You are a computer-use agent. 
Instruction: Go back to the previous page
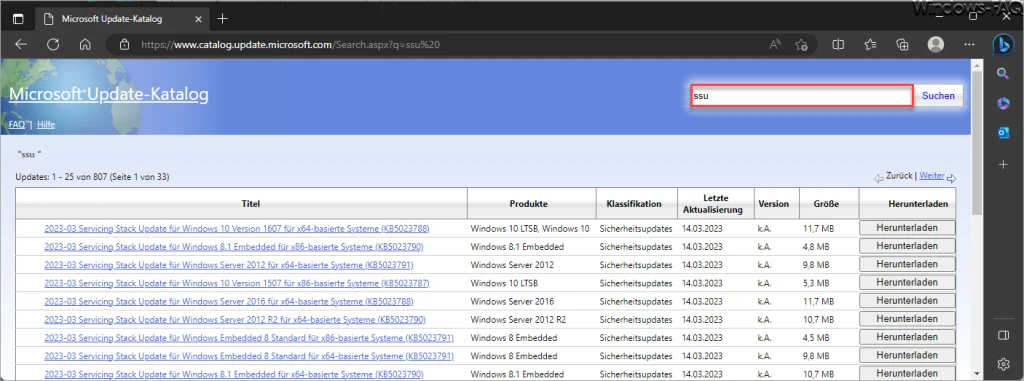click(21, 44)
